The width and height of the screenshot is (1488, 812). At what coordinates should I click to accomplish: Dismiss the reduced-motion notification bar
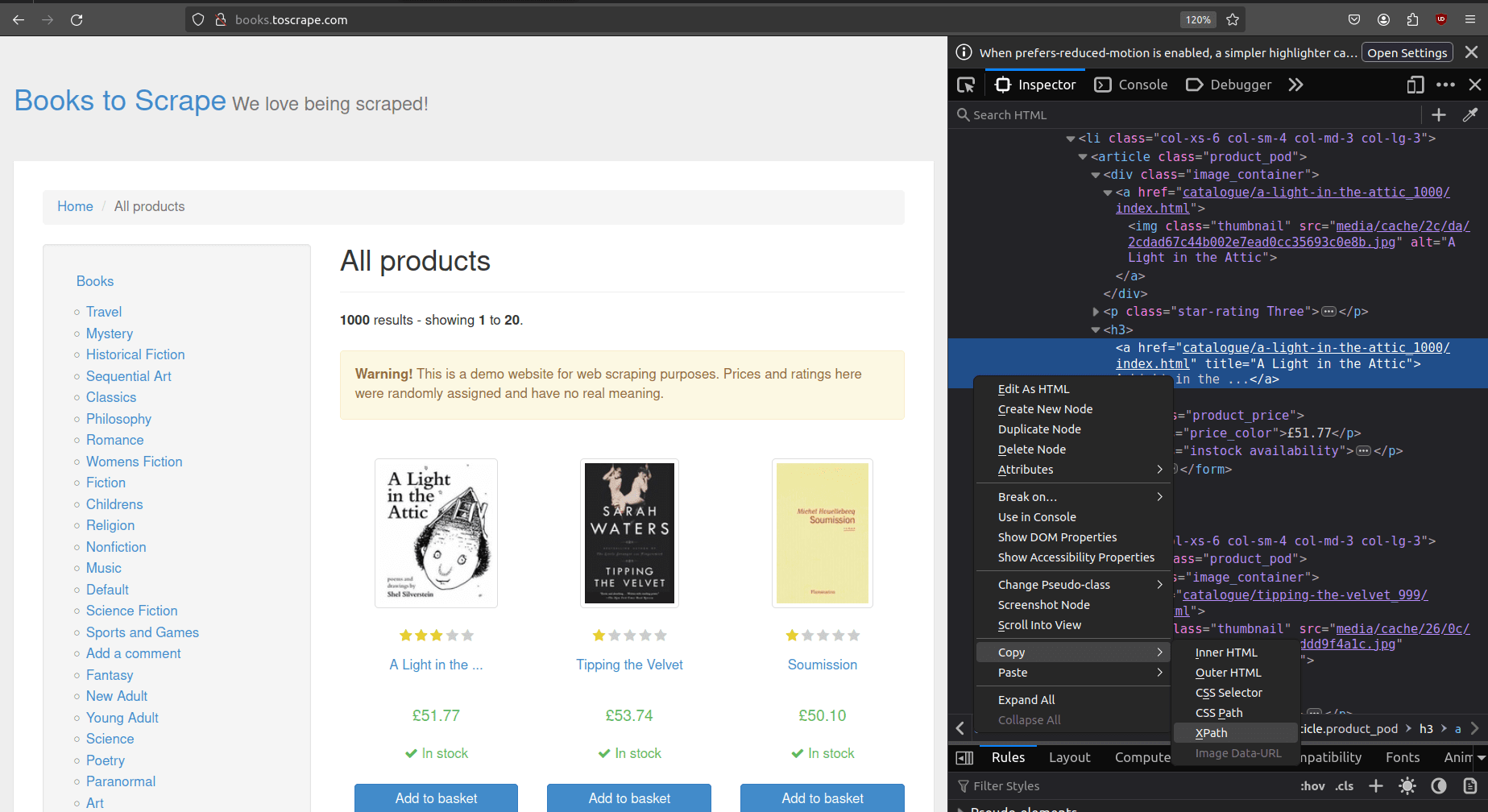coord(1471,52)
